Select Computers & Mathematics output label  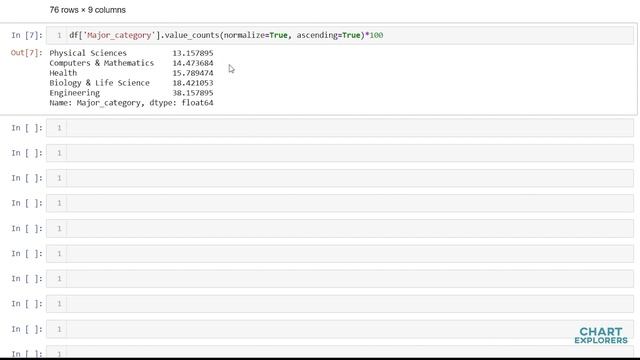click(x=102, y=63)
